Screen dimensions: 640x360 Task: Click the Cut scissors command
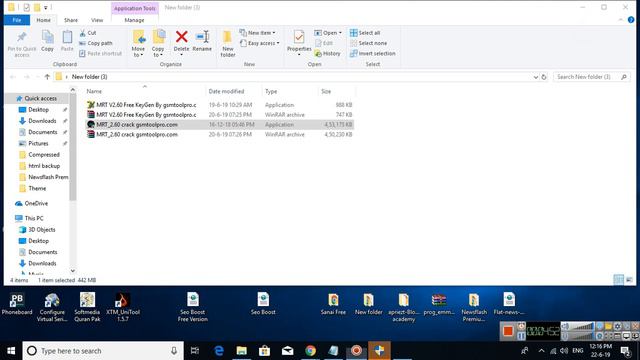pyautogui.click(x=88, y=33)
